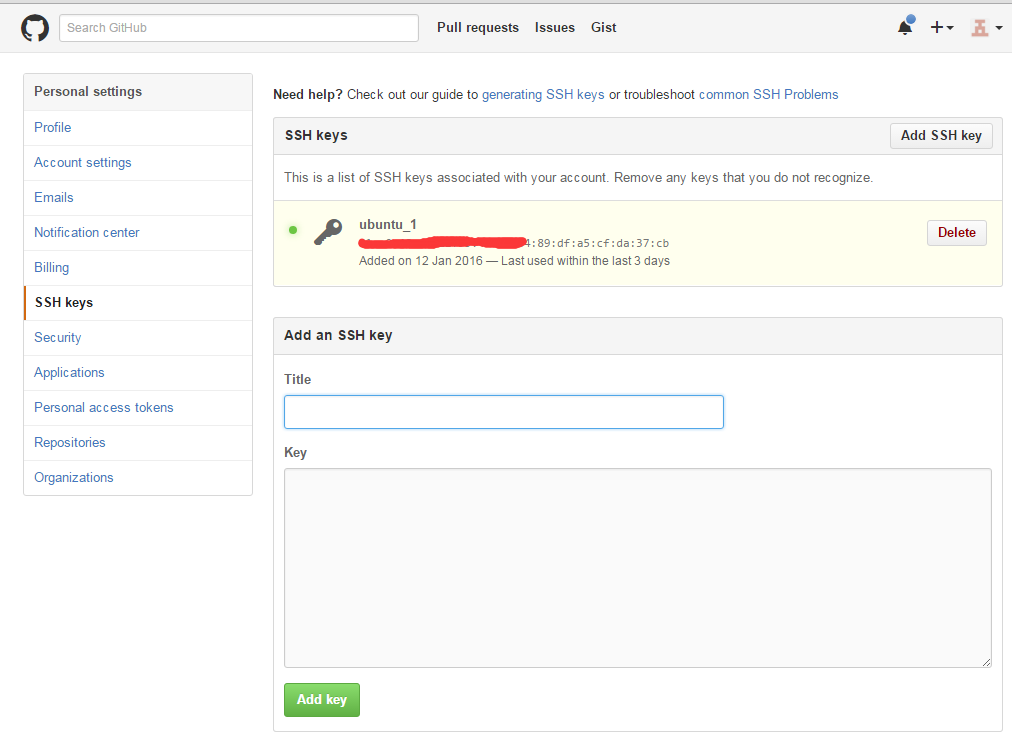Switch to Personal access tokens settings
This screenshot has height=740, width=1012.
(104, 408)
